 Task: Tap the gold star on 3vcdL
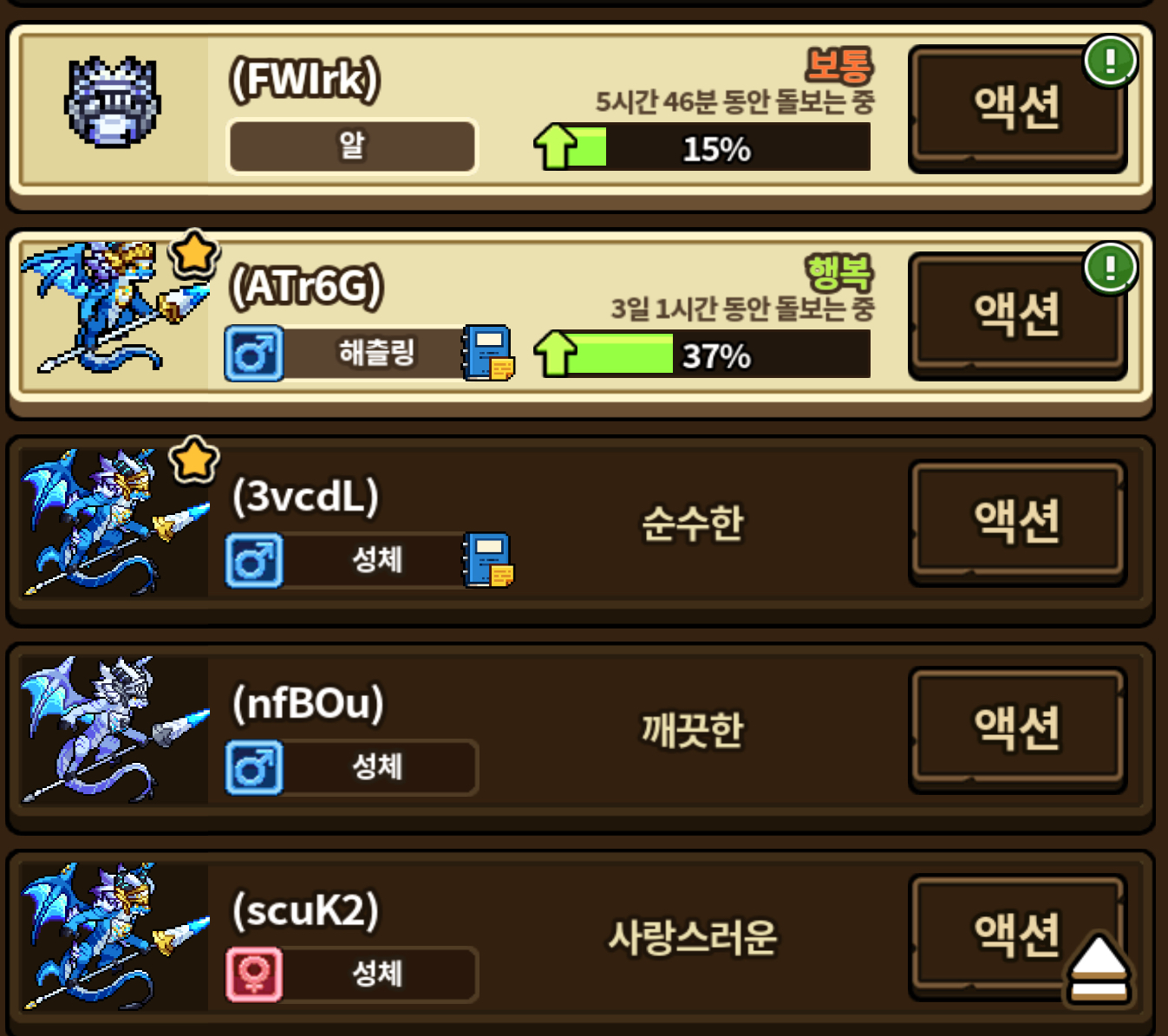pos(193,460)
